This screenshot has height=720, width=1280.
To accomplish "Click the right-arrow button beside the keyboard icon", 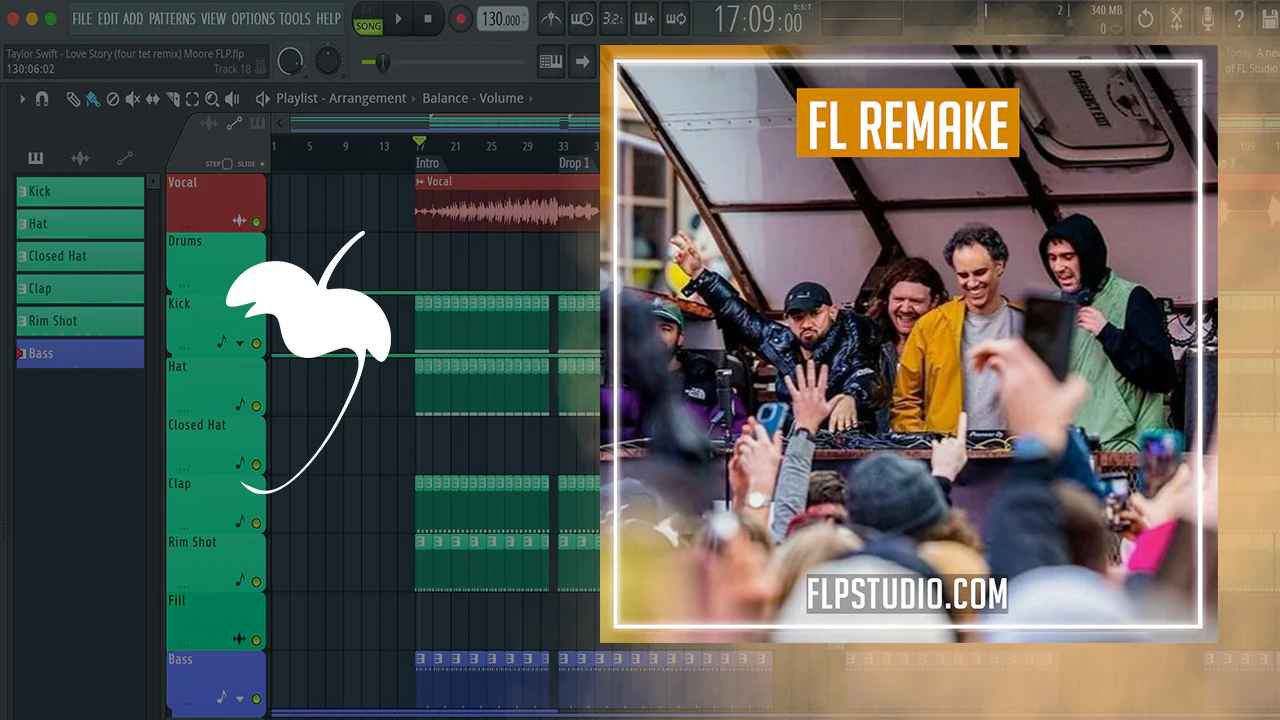I will coord(582,61).
